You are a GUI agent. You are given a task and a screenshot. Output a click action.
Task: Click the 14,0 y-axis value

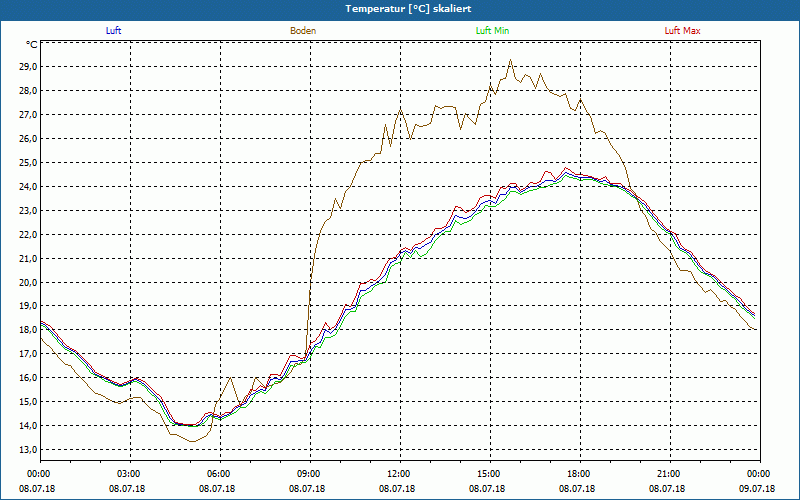coord(28,426)
